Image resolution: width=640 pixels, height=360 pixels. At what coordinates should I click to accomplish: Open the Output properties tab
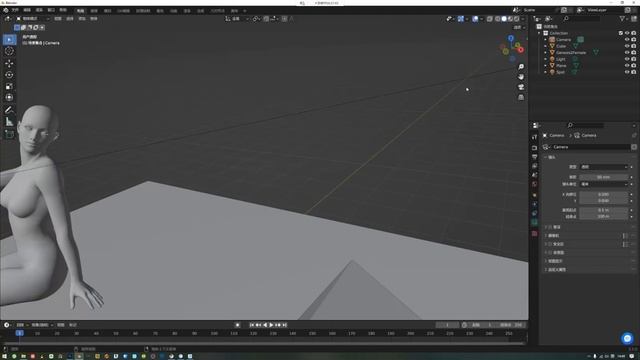535,157
